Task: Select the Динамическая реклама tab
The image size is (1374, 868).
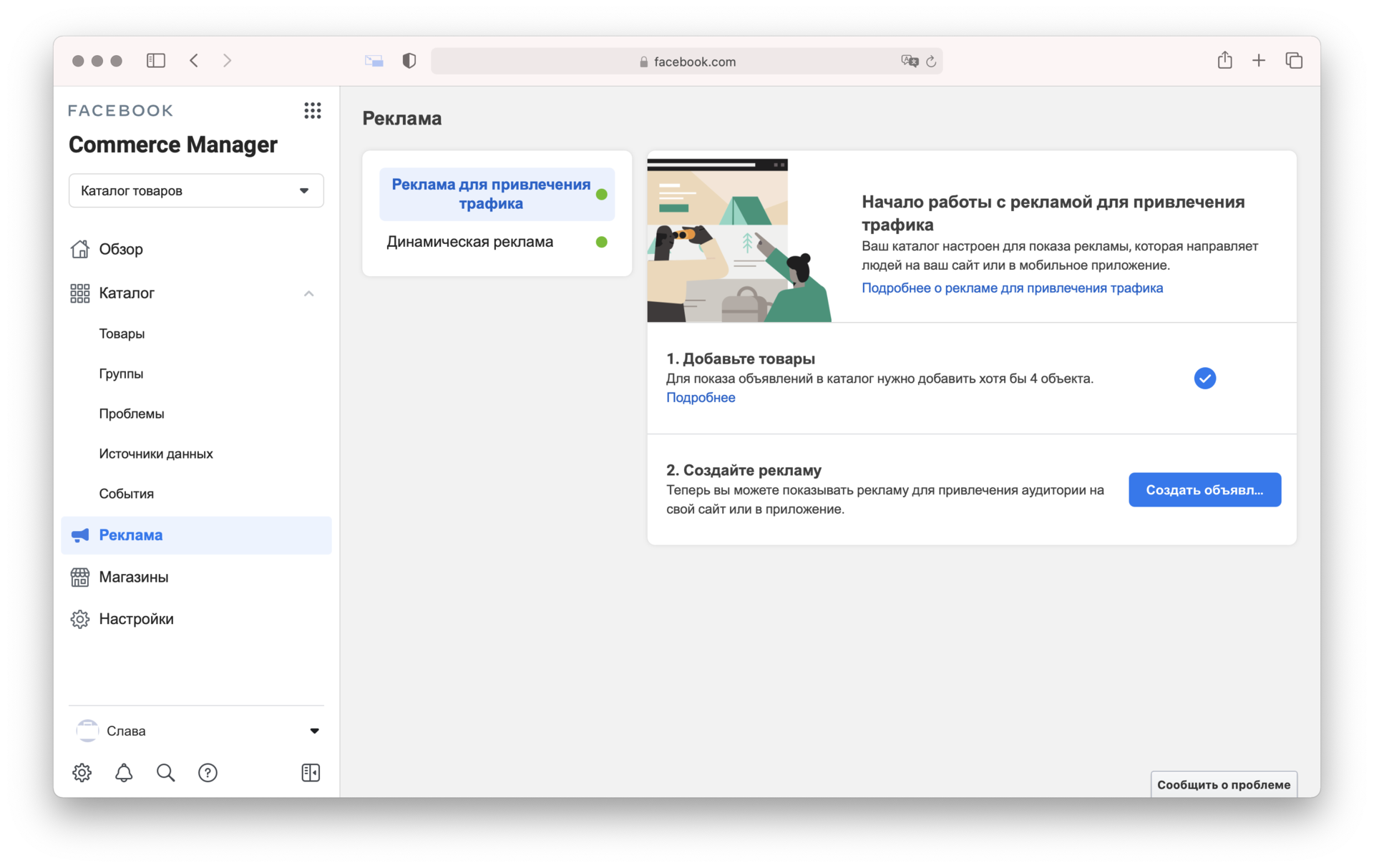Action: click(469, 242)
